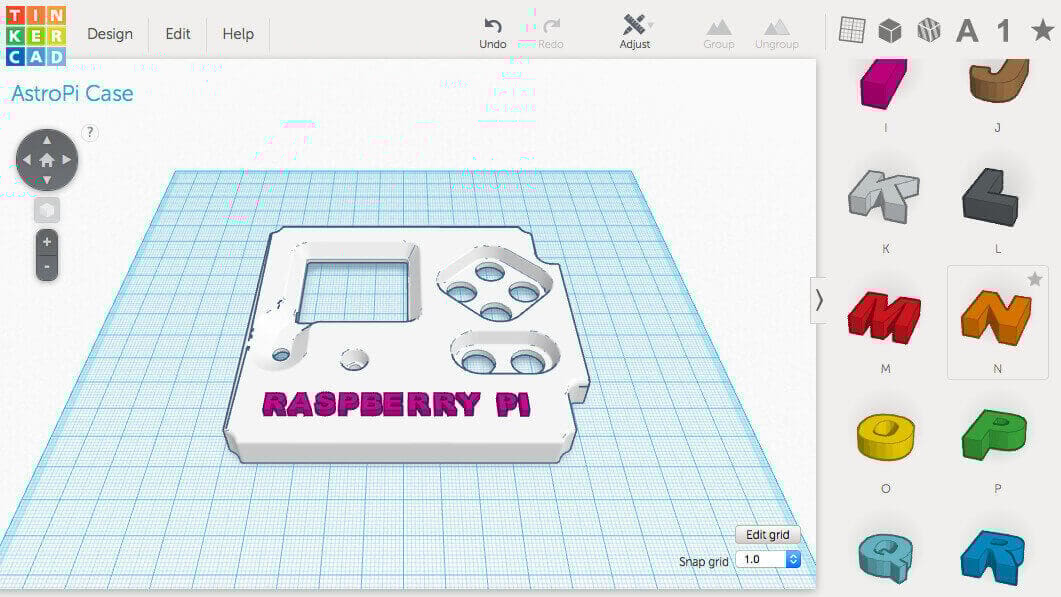Select the striped hole cube icon
The image size is (1061, 597).
(x=929, y=31)
